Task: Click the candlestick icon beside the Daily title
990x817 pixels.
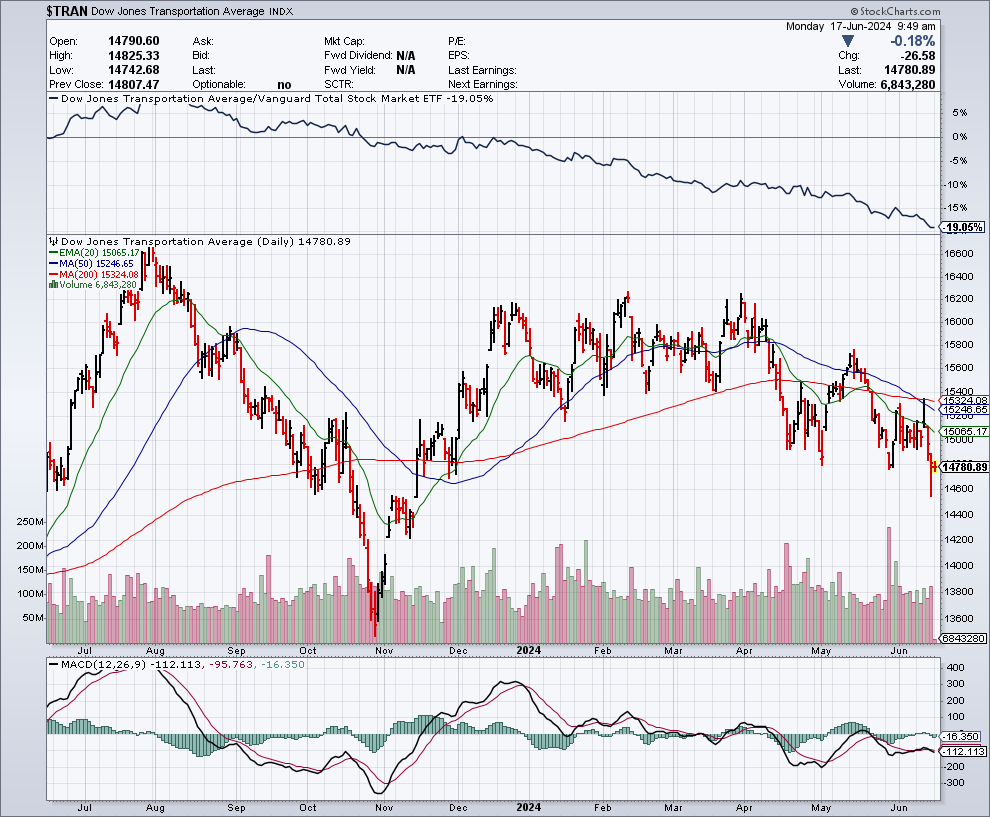Action: tap(52, 242)
